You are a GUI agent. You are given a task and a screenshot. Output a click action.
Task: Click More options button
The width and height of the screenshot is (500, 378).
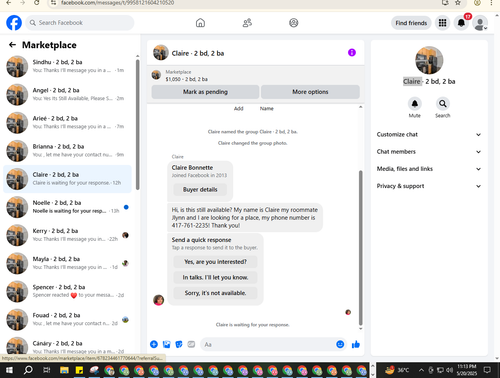(310, 92)
